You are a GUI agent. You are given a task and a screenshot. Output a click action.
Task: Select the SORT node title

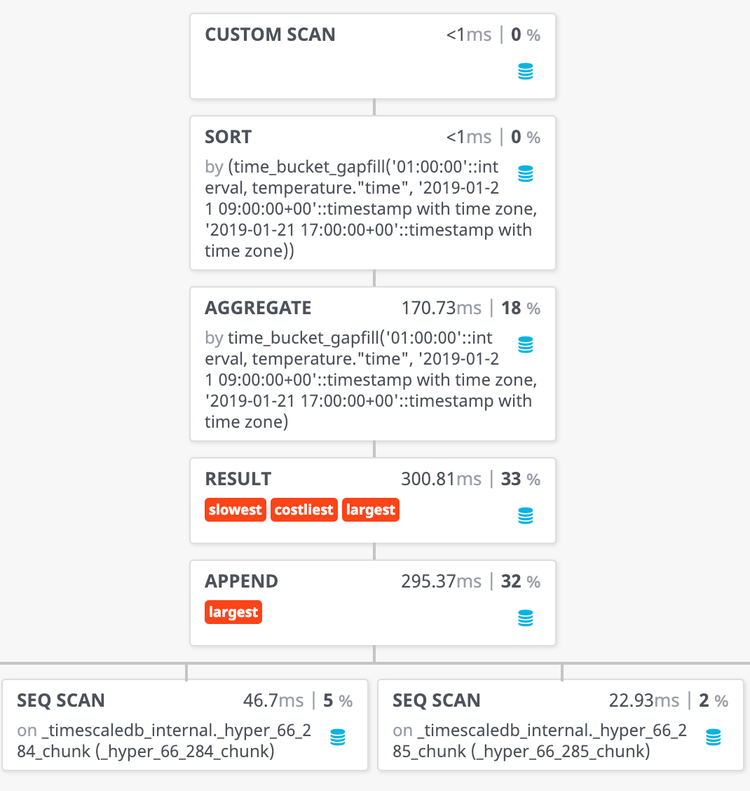(x=228, y=137)
